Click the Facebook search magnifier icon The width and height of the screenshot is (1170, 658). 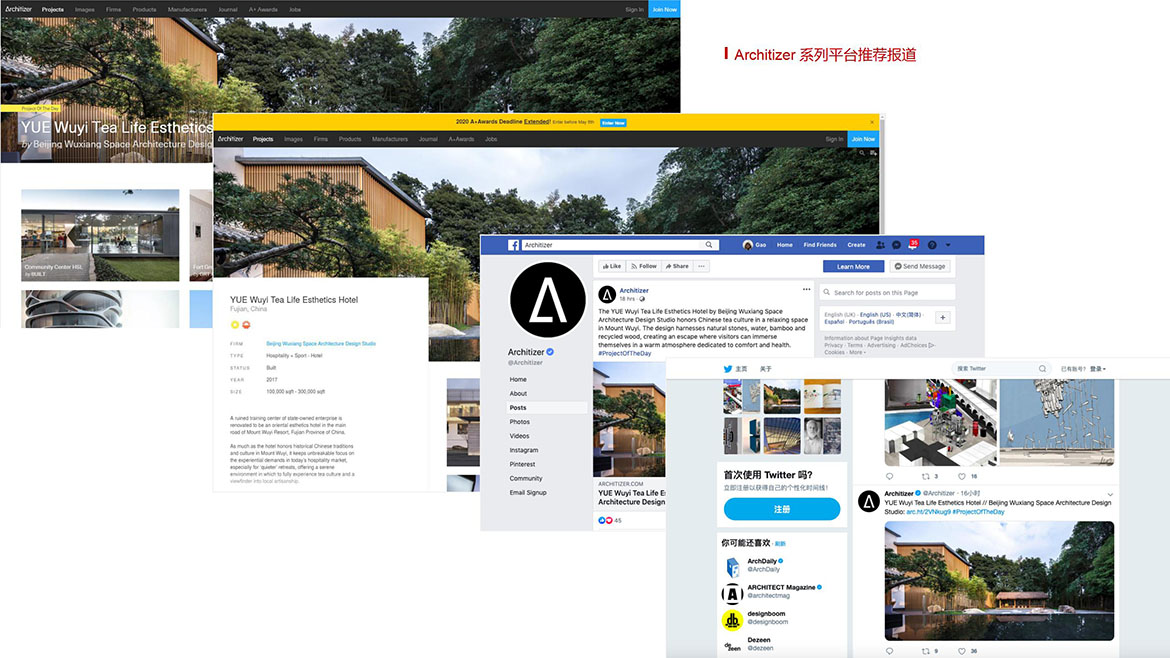click(709, 245)
